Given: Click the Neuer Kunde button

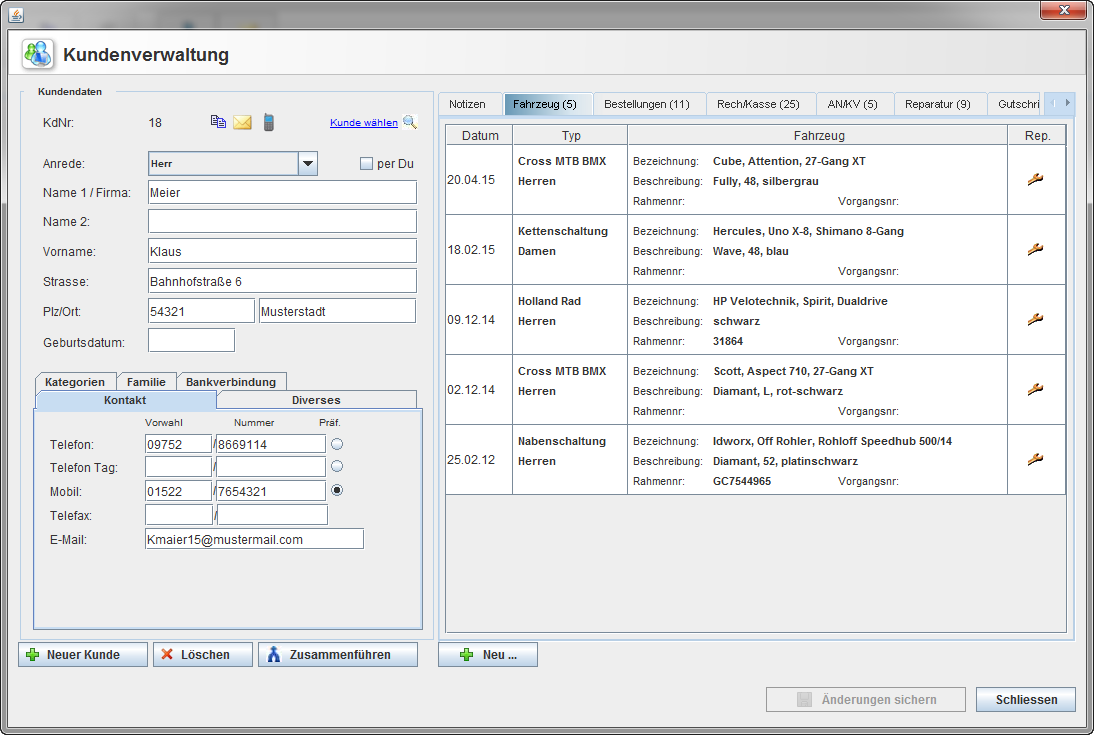Looking at the screenshot, I should pos(83,655).
